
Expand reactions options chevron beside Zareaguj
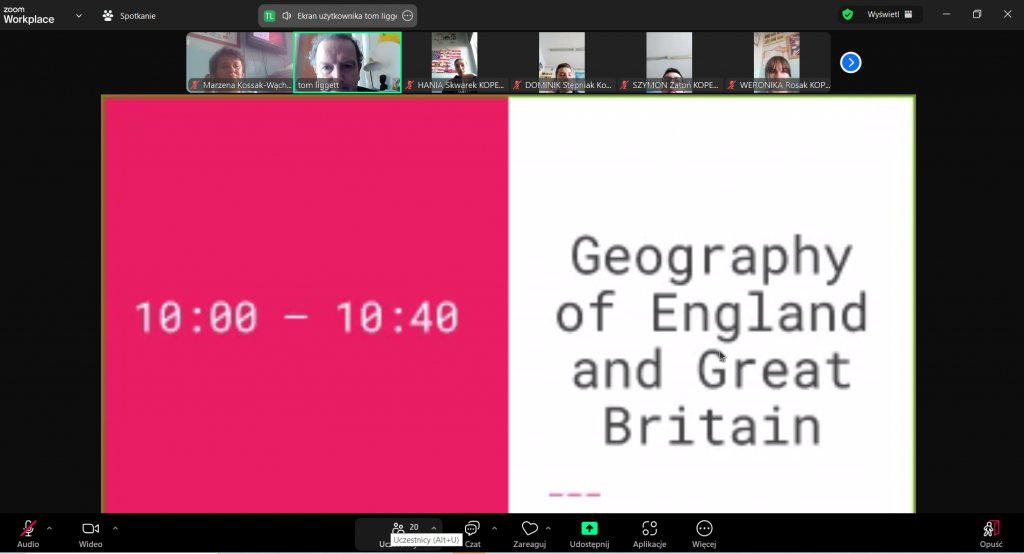tap(548, 528)
